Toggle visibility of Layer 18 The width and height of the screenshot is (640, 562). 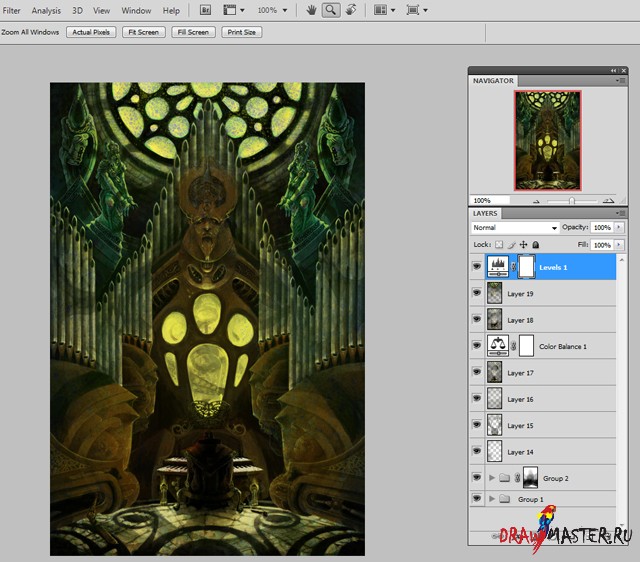pyautogui.click(x=477, y=319)
